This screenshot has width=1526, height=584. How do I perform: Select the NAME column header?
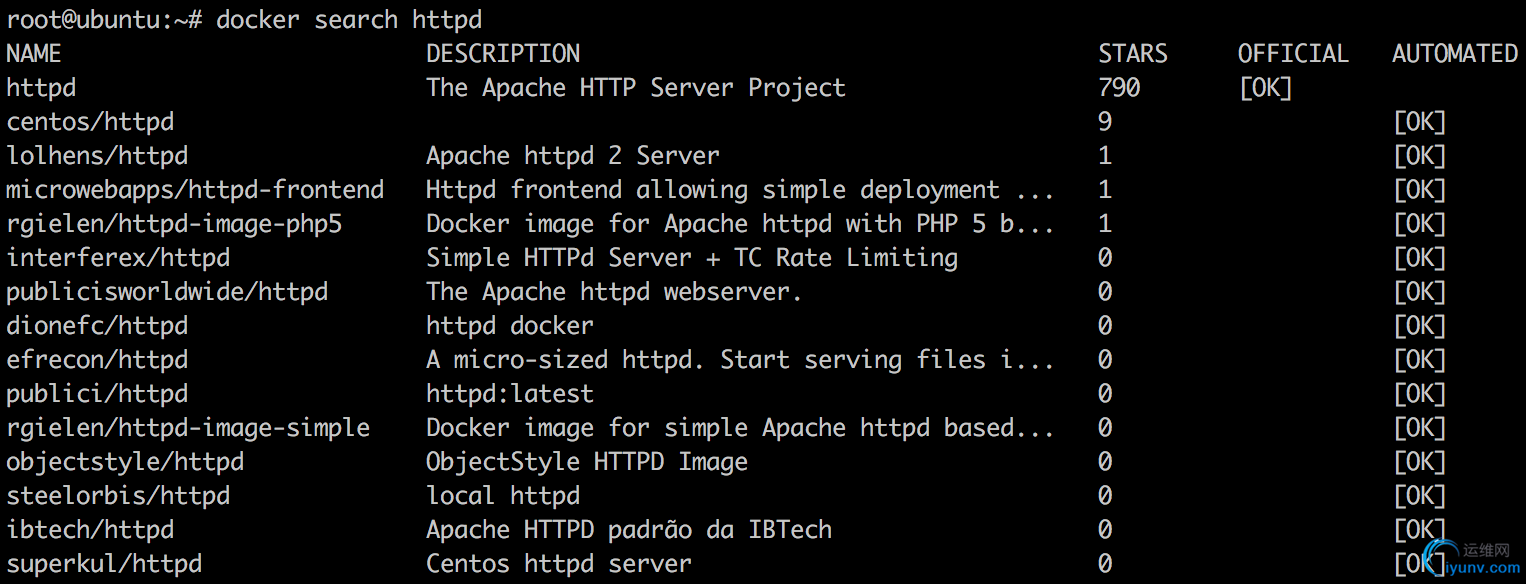[x=34, y=54]
